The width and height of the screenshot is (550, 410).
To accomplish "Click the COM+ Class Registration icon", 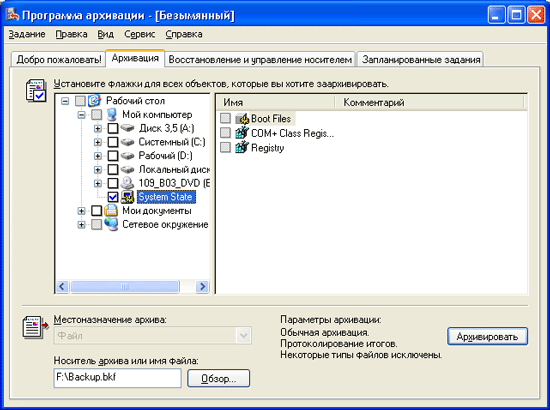I will pyautogui.click(x=242, y=133).
